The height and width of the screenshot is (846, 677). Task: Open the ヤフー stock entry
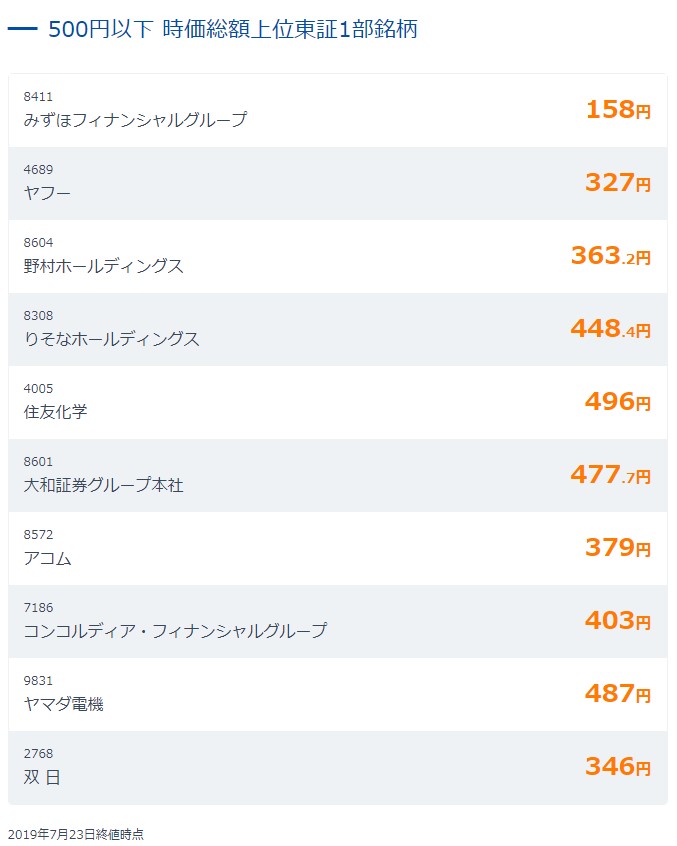[47, 193]
